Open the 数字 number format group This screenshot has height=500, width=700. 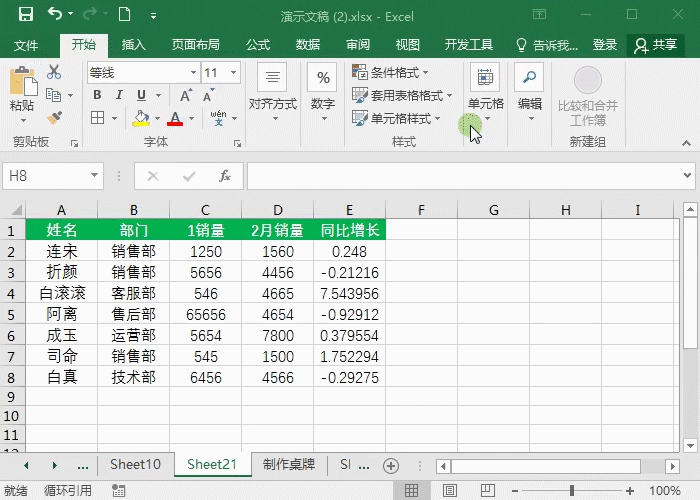point(323,93)
